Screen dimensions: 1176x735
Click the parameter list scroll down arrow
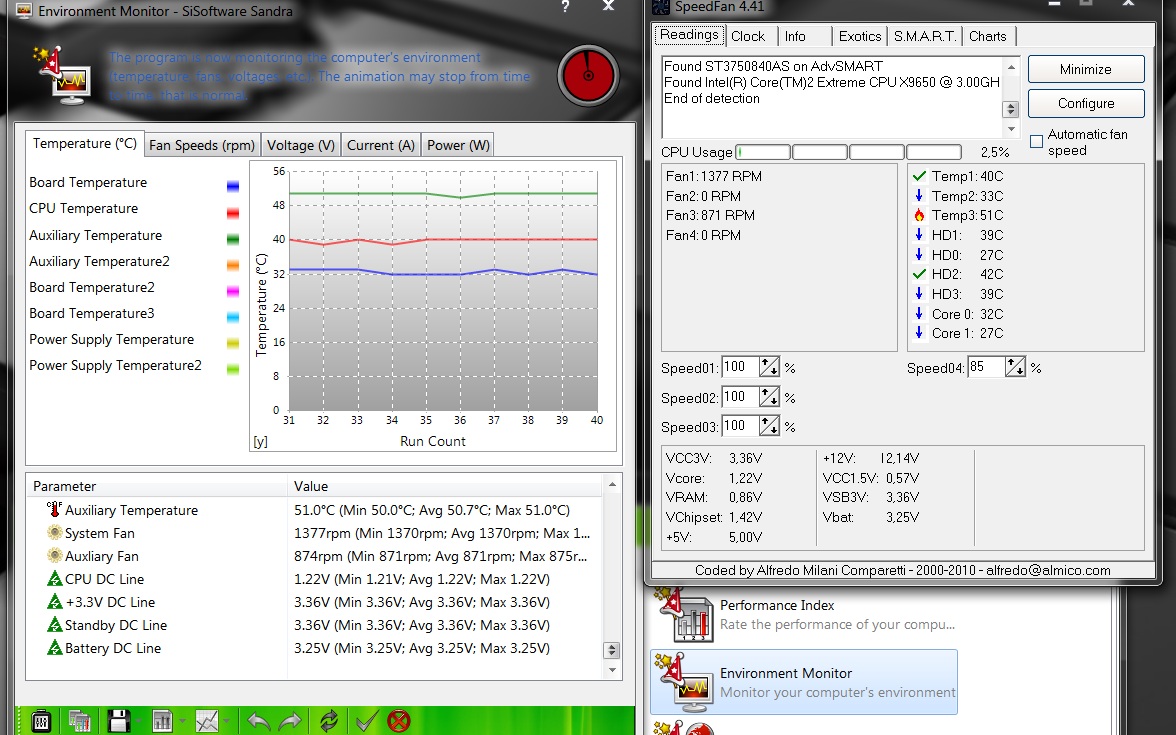[x=612, y=670]
